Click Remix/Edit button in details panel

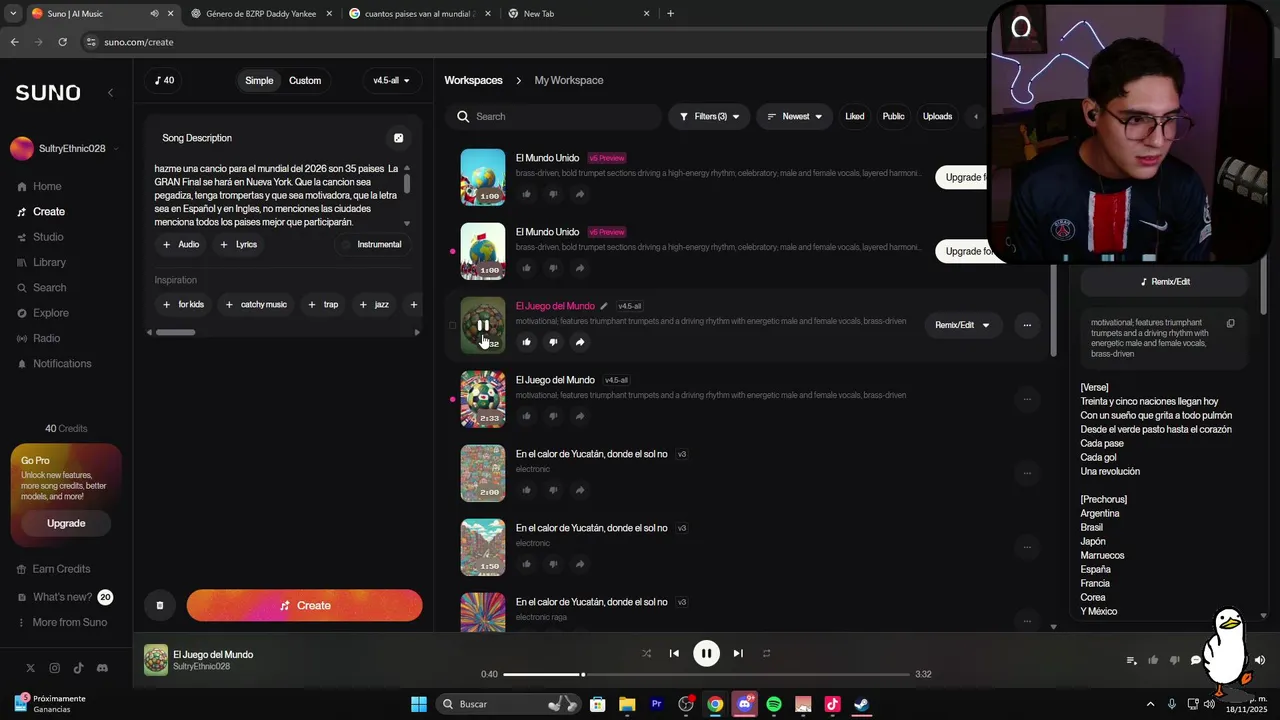tap(1165, 282)
